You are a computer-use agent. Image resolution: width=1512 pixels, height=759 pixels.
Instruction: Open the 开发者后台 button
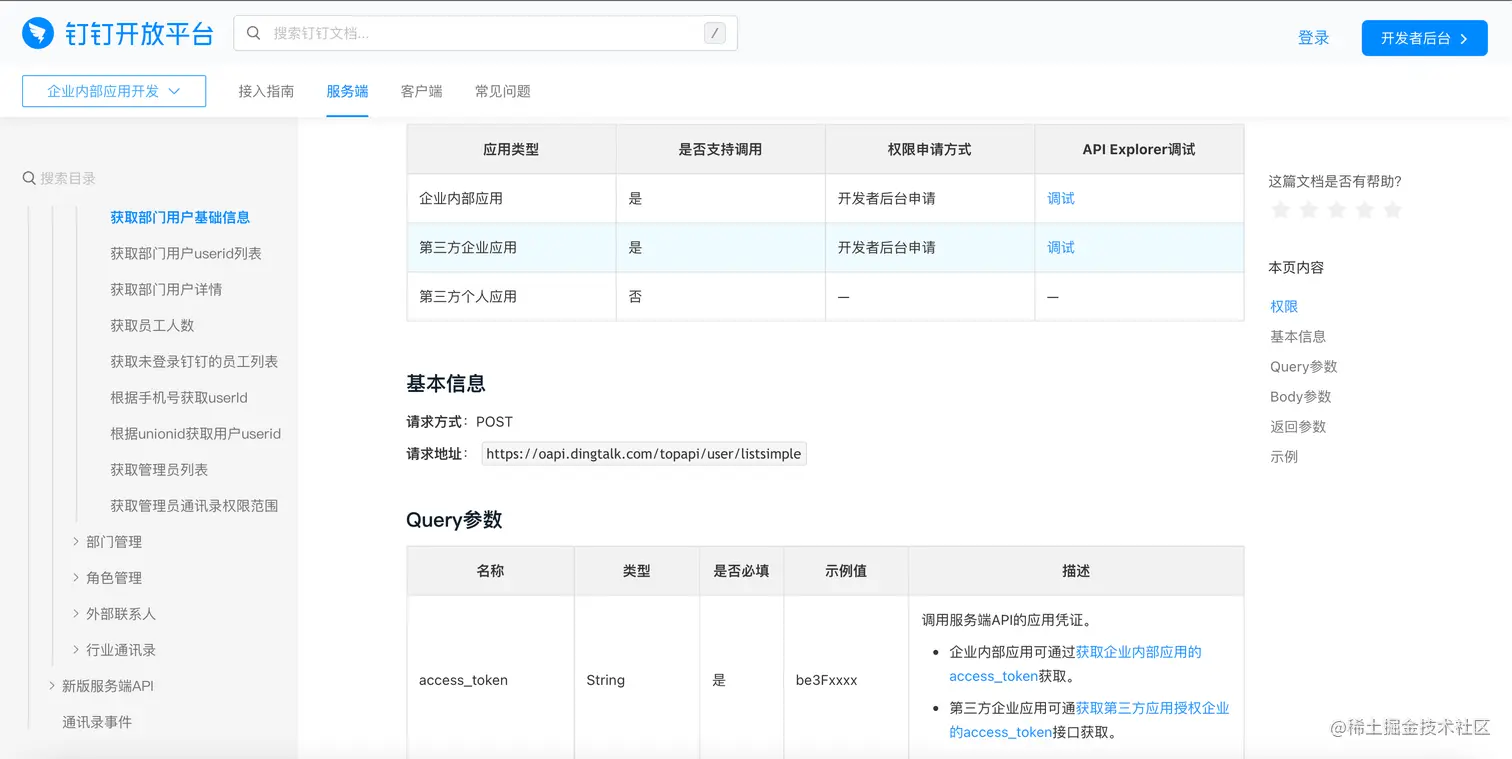tap(1425, 38)
